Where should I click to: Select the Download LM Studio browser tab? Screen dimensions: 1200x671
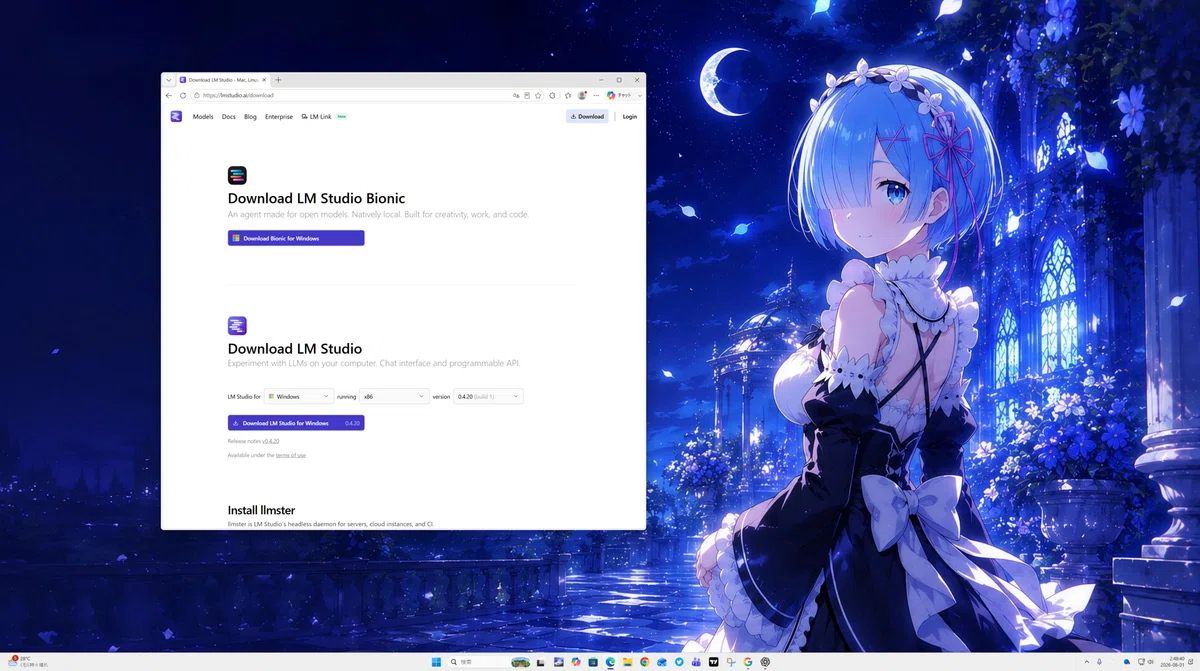pos(224,80)
